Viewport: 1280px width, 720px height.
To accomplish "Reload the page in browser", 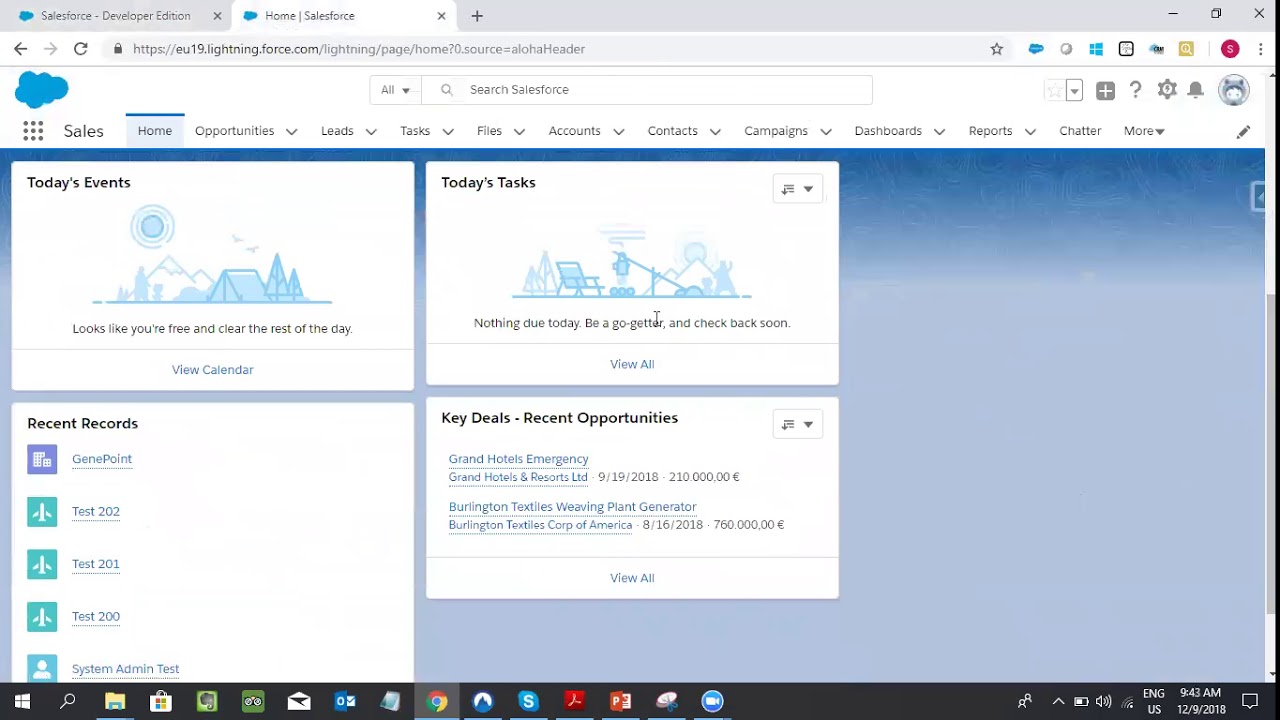I will (x=81, y=49).
